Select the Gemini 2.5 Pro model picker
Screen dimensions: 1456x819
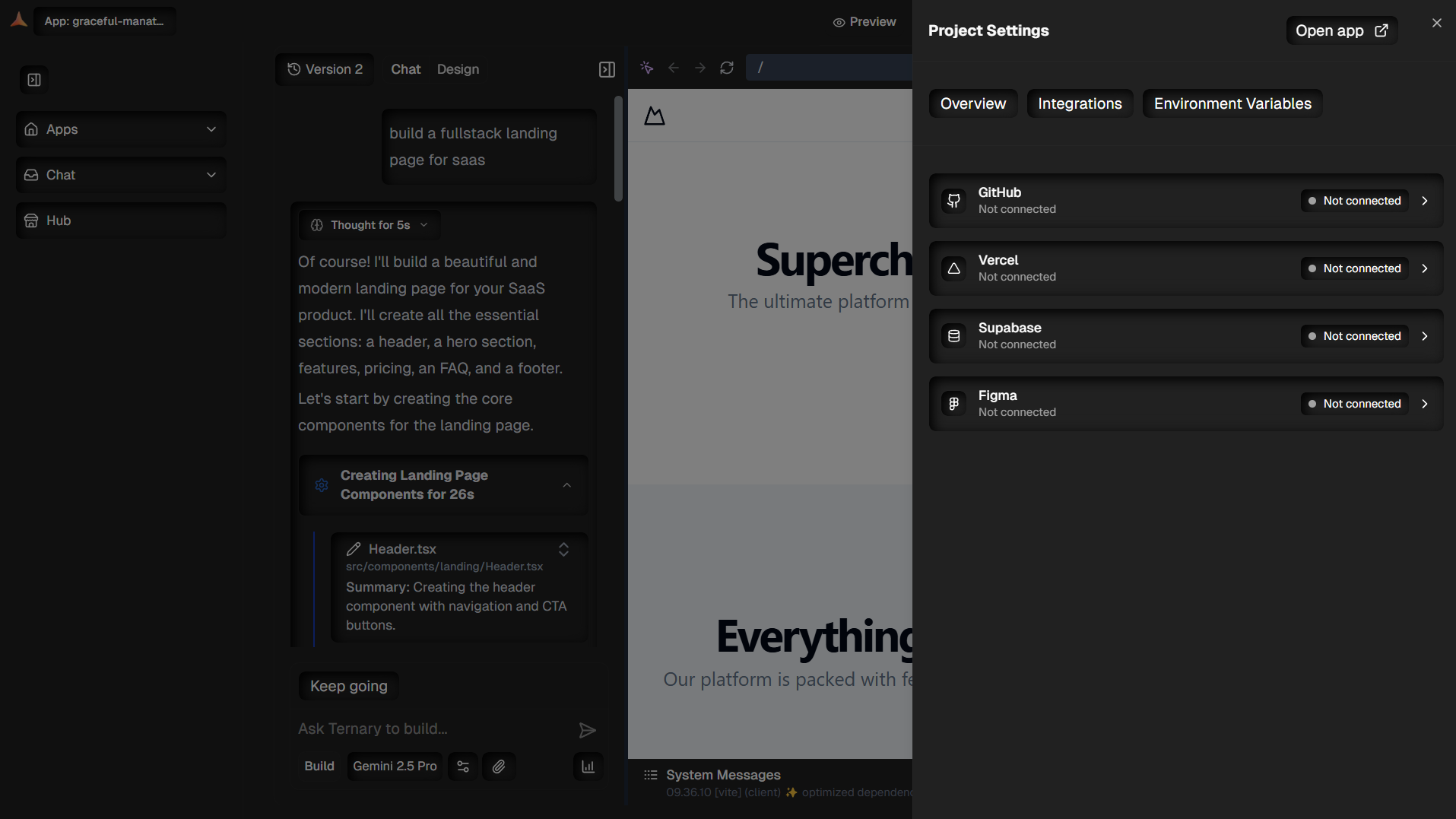395,767
